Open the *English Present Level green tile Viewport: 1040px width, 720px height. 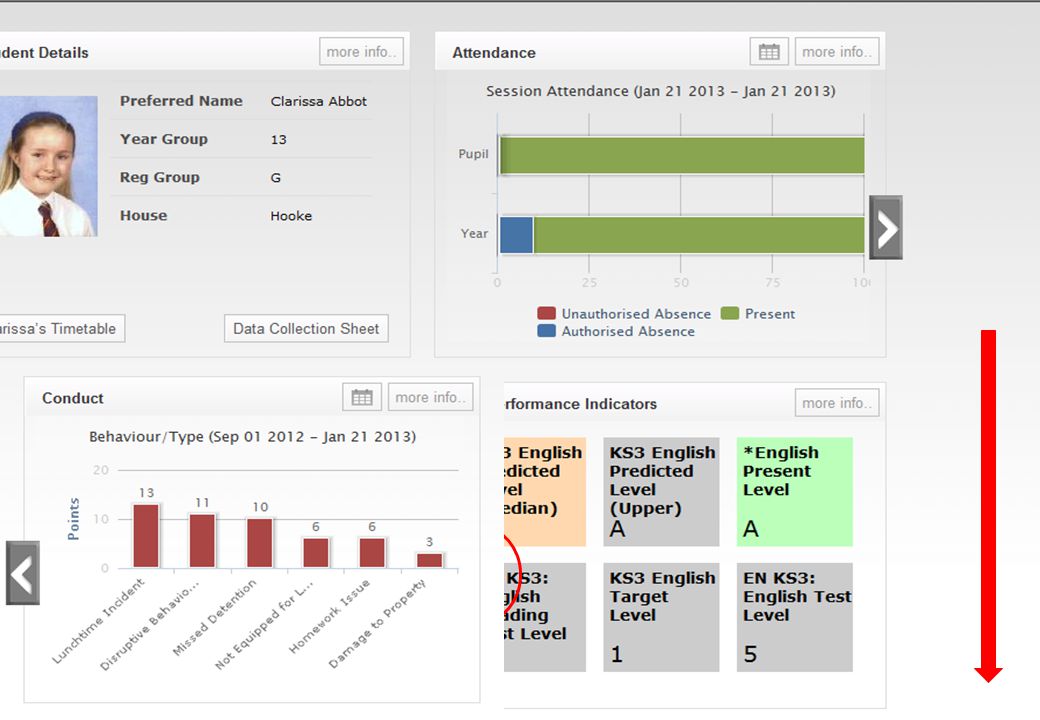(795, 491)
